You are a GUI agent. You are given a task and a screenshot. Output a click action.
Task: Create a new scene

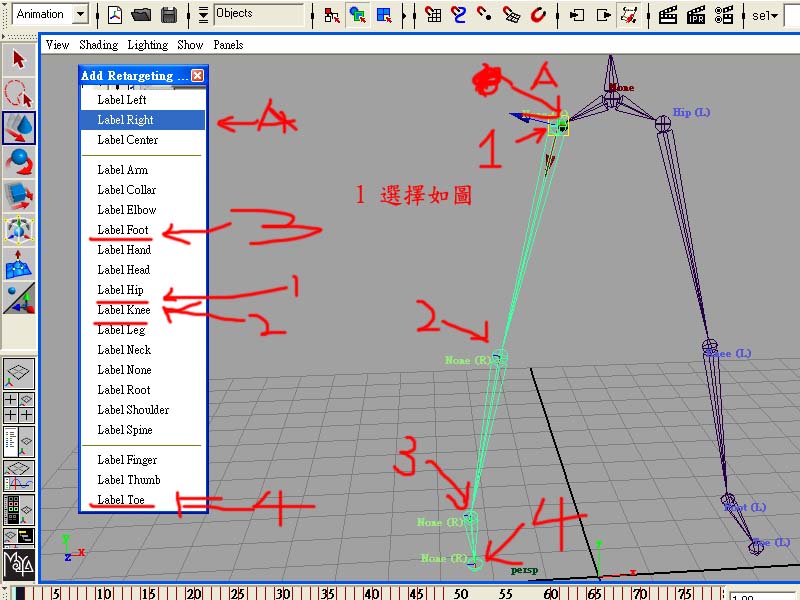116,15
